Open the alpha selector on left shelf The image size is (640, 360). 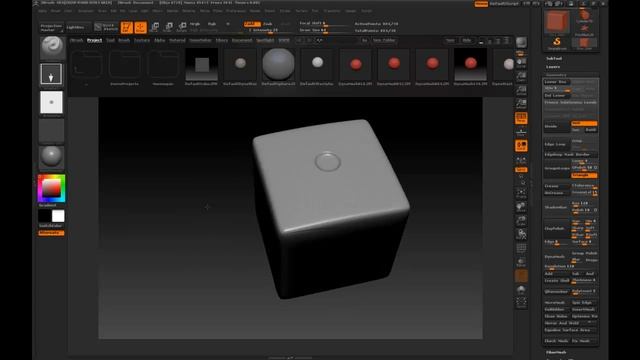(51, 102)
